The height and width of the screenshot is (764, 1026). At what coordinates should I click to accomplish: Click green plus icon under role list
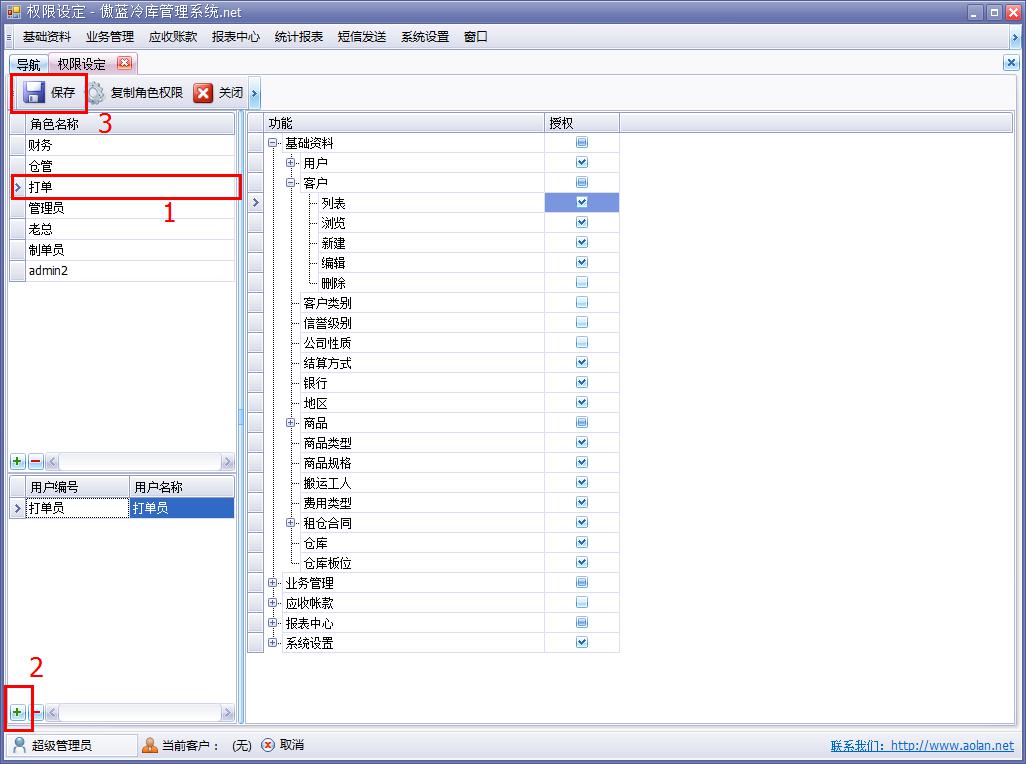(18, 462)
